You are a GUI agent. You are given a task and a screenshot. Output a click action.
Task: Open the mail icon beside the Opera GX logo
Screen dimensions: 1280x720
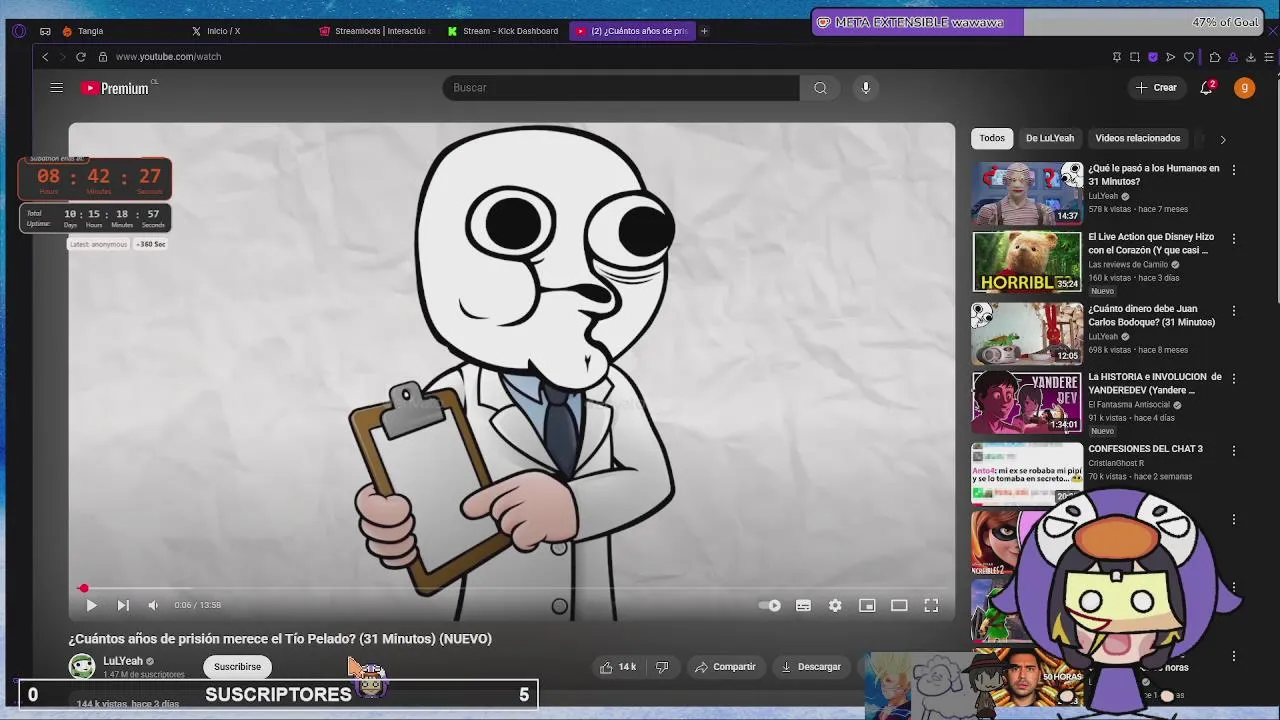[x=45, y=31]
